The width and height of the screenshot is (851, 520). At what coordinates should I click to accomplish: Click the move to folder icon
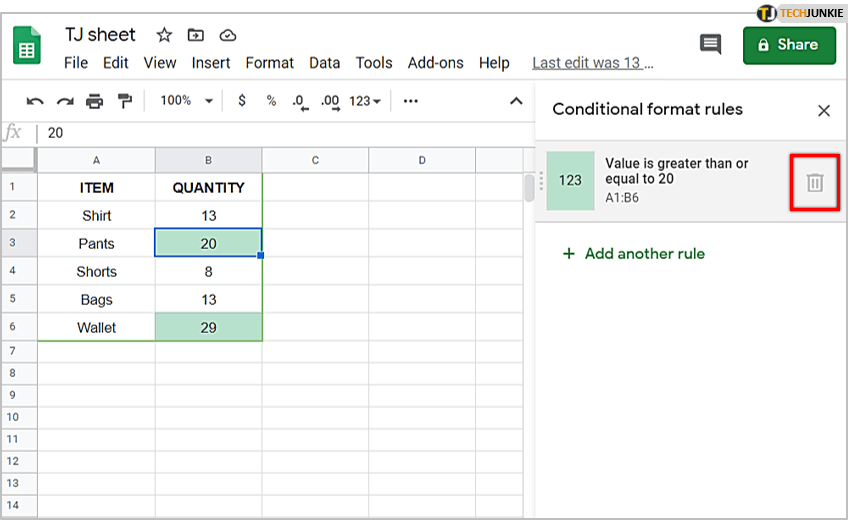(196, 35)
